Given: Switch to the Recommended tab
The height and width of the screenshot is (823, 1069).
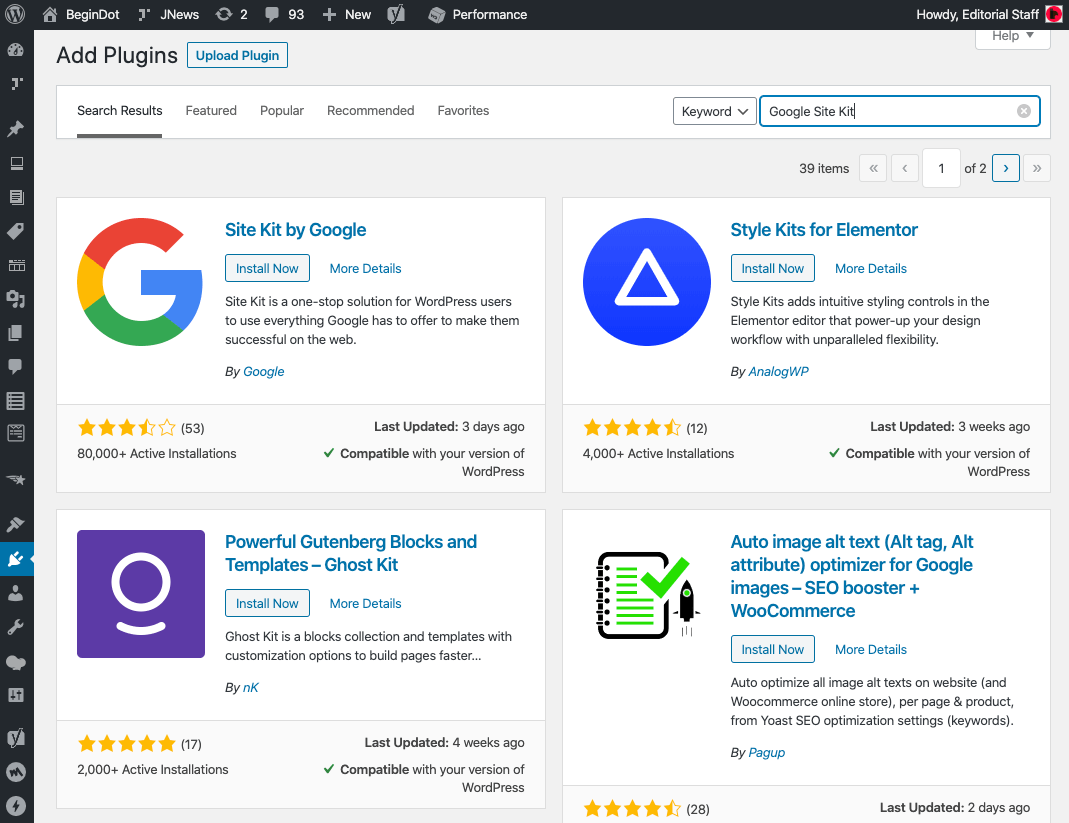Looking at the screenshot, I should (370, 110).
